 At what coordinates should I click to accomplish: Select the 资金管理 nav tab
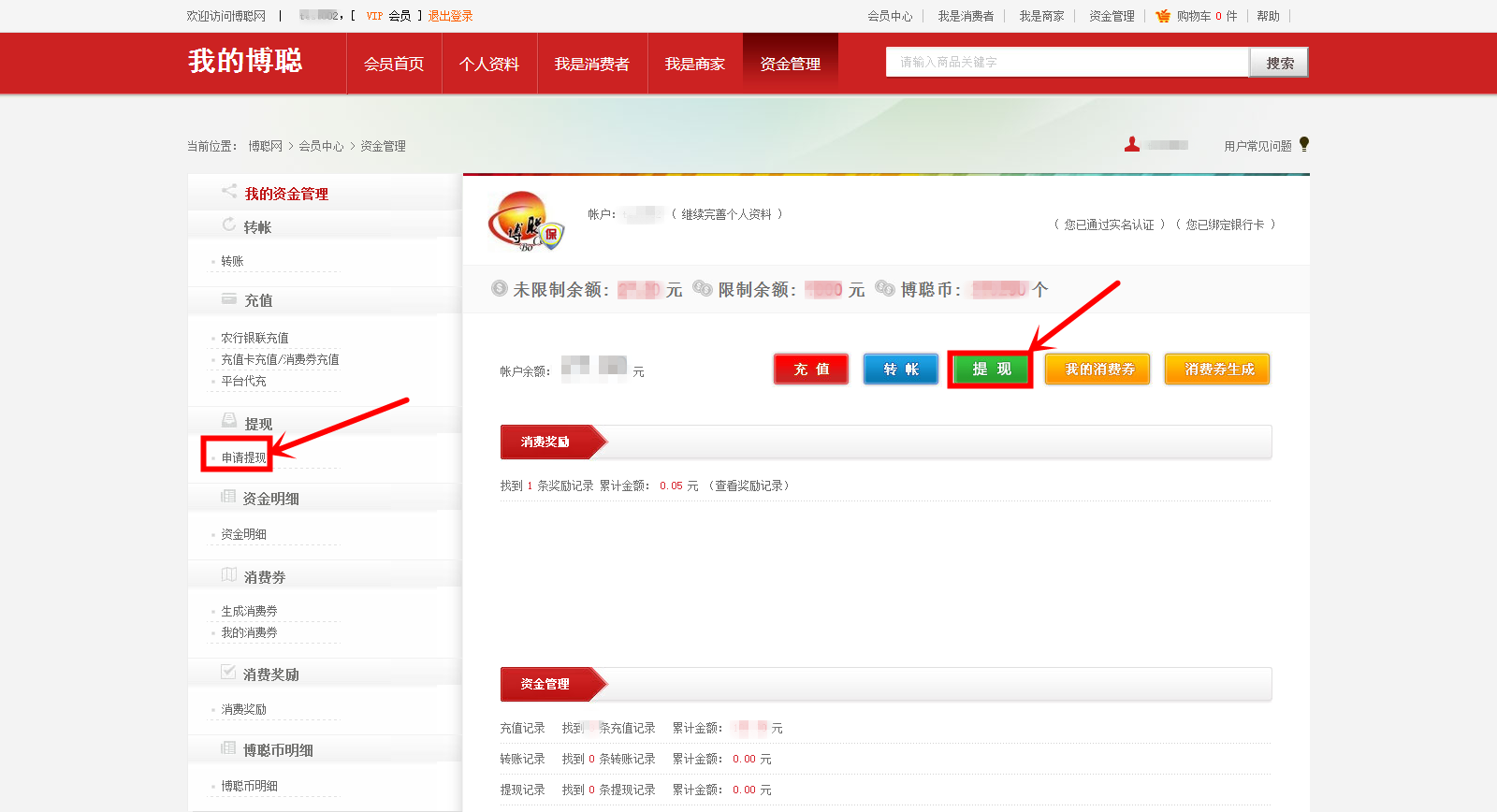791,64
